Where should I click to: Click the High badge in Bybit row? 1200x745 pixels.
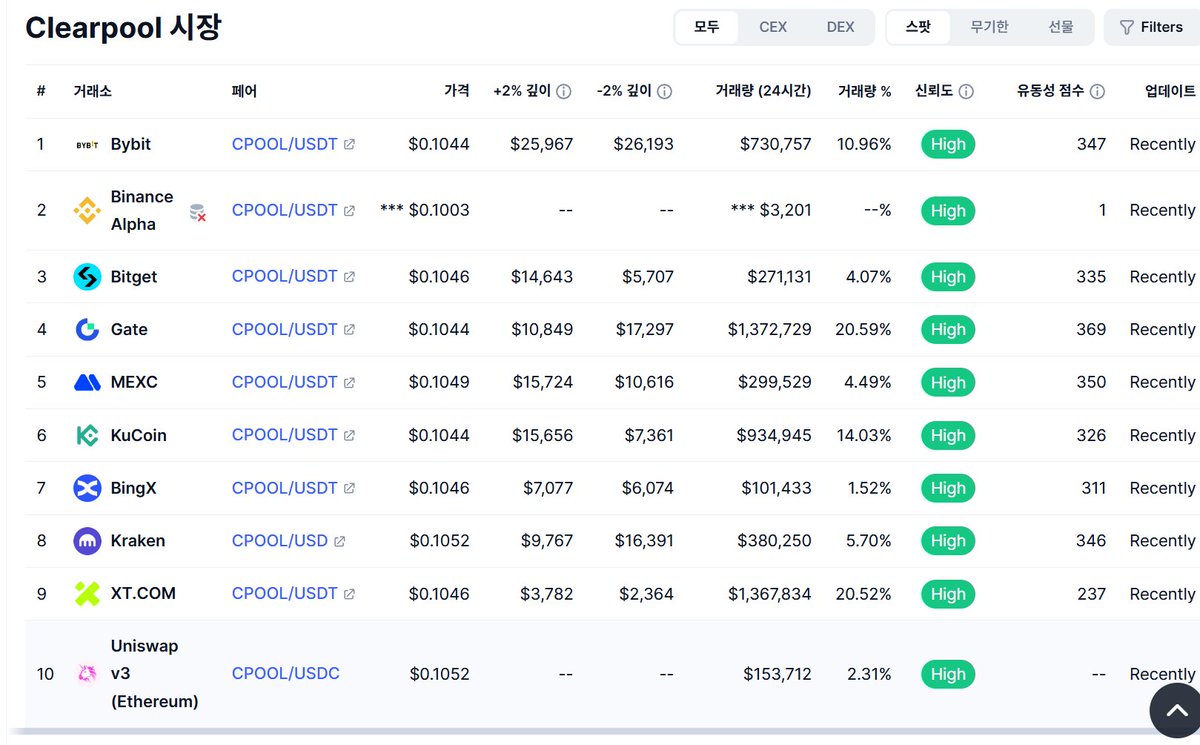(948, 144)
